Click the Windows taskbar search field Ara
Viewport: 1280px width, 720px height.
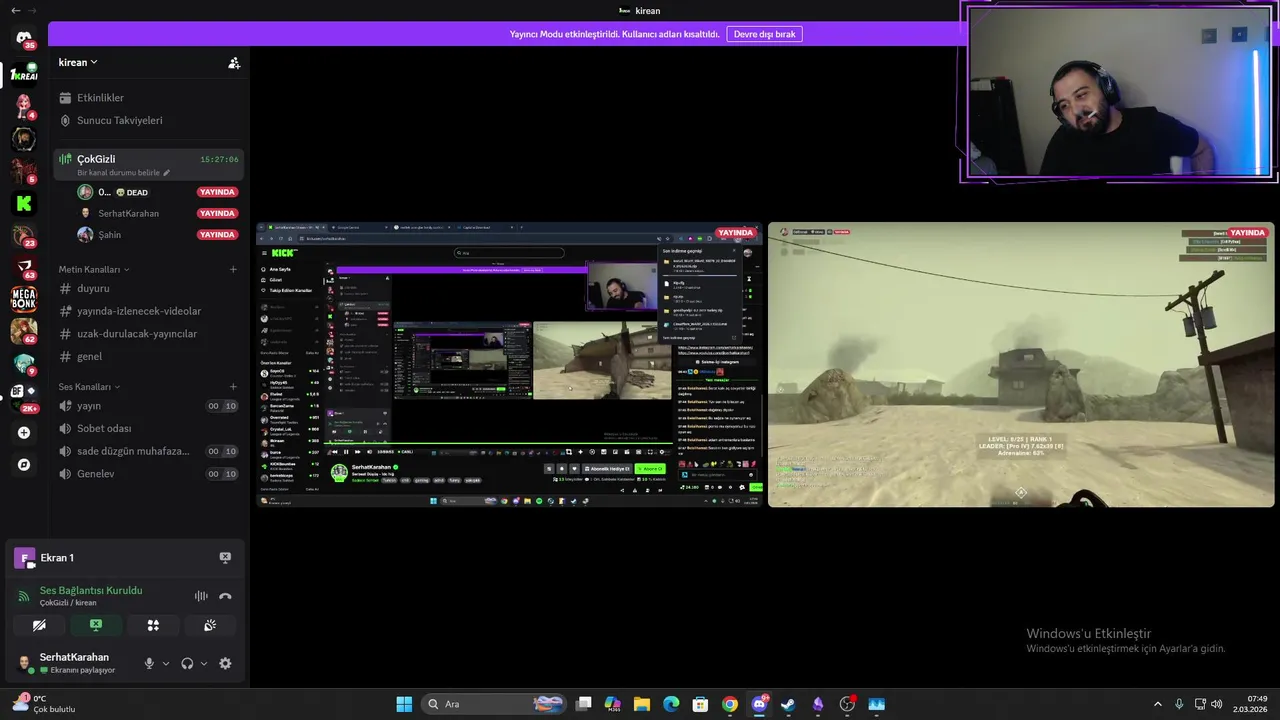point(493,704)
